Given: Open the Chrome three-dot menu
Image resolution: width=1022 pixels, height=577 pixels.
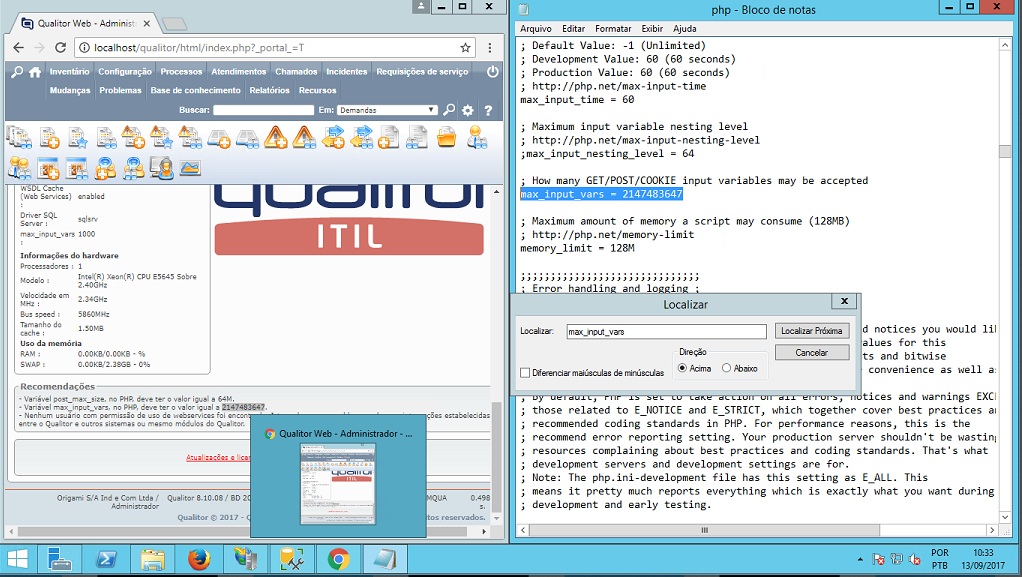Looking at the screenshot, I should (x=490, y=48).
